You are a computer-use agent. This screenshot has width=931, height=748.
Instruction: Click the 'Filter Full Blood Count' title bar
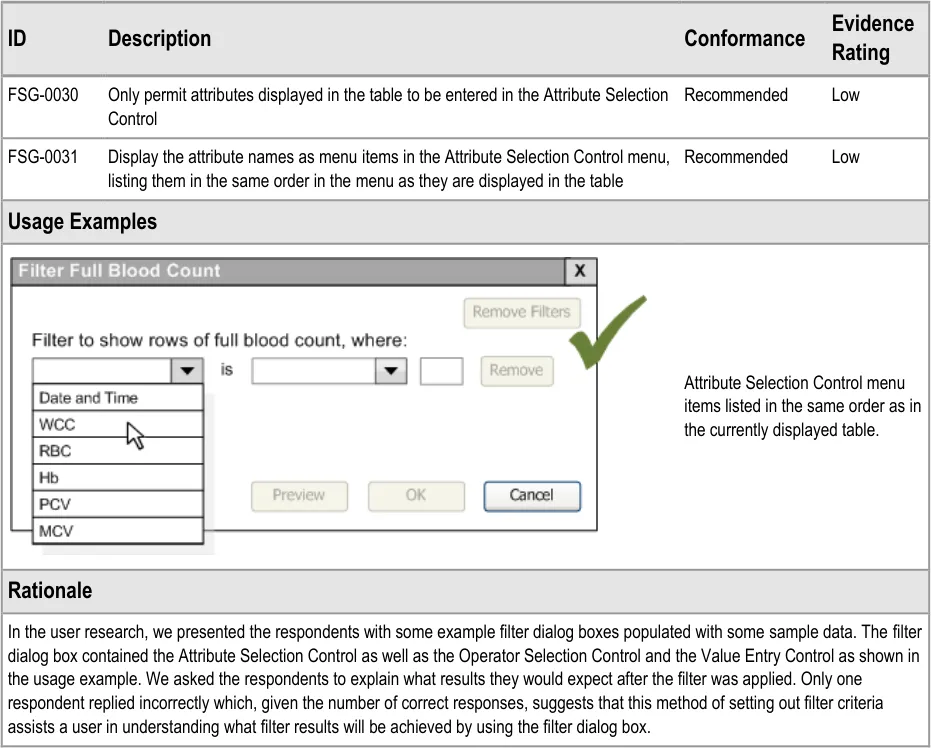click(288, 271)
